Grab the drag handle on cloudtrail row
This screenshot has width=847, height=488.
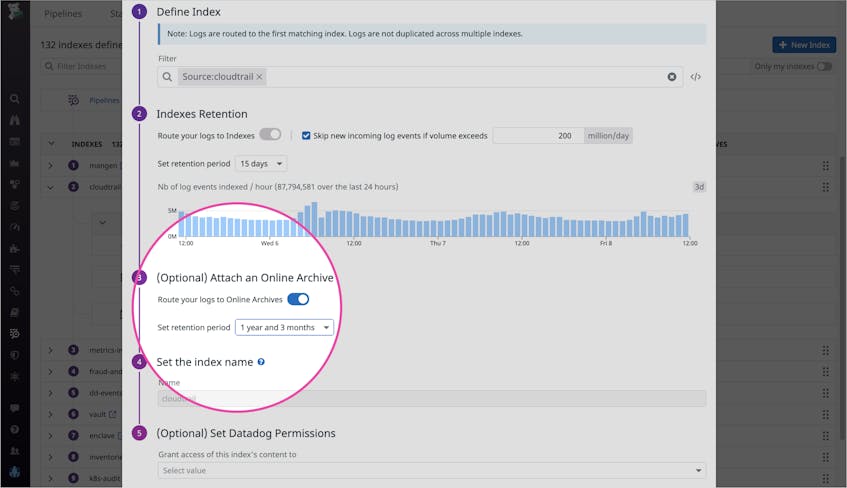coord(825,187)
